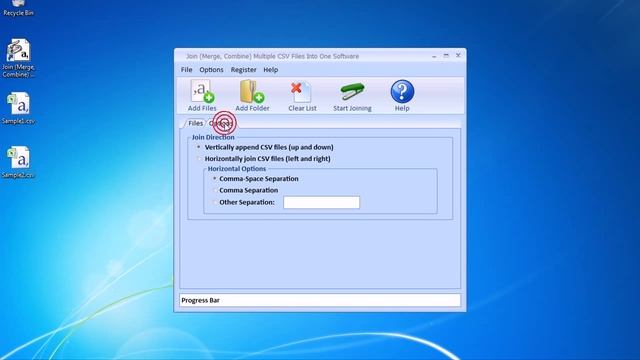
Task: Click the Help question mark icon
Action: [x=402, y=91]
